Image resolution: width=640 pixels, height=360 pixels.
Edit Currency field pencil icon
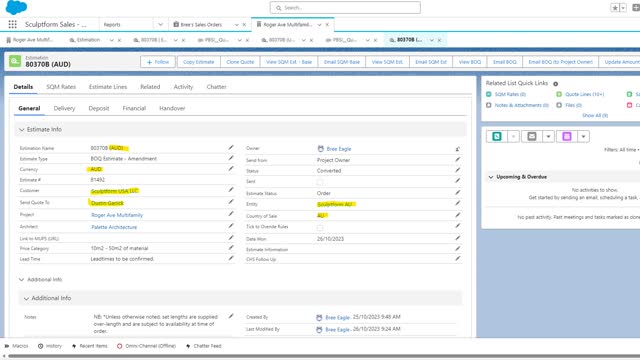click(x=231, y=169)
